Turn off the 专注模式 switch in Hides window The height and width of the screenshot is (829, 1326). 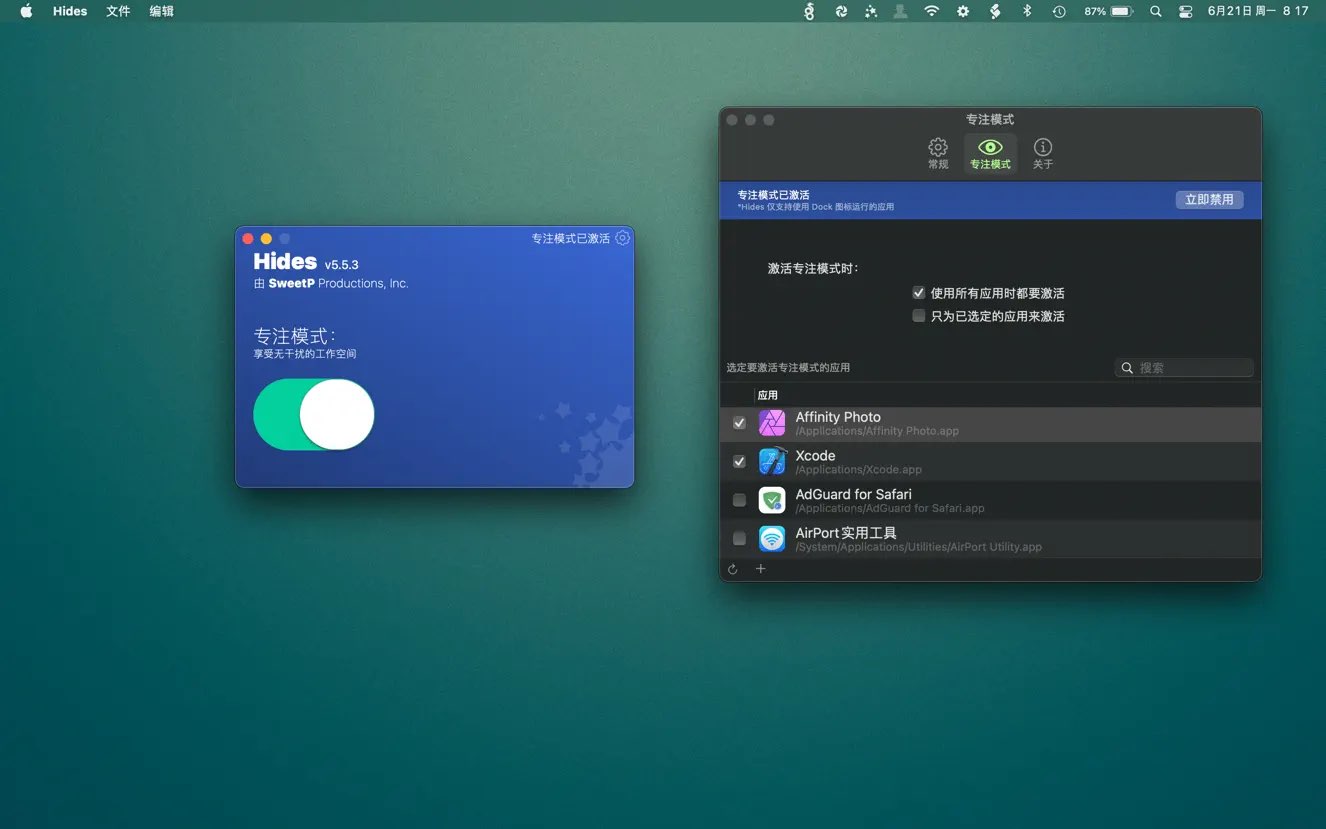314,414
